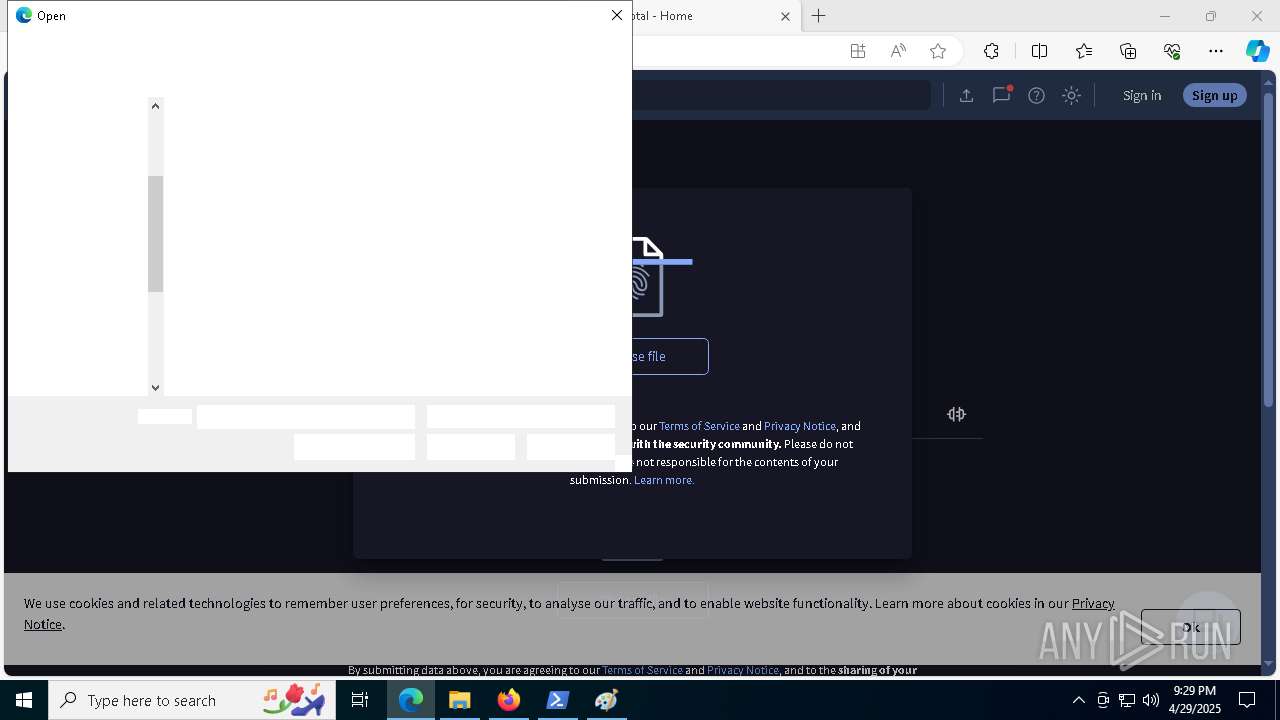
Task: Open the help question mark icon
Action: [1036, 95]
